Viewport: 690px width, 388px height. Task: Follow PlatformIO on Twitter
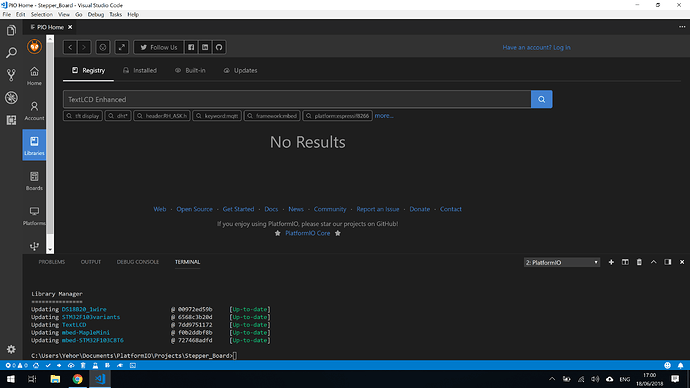click(x=158, y=47)
